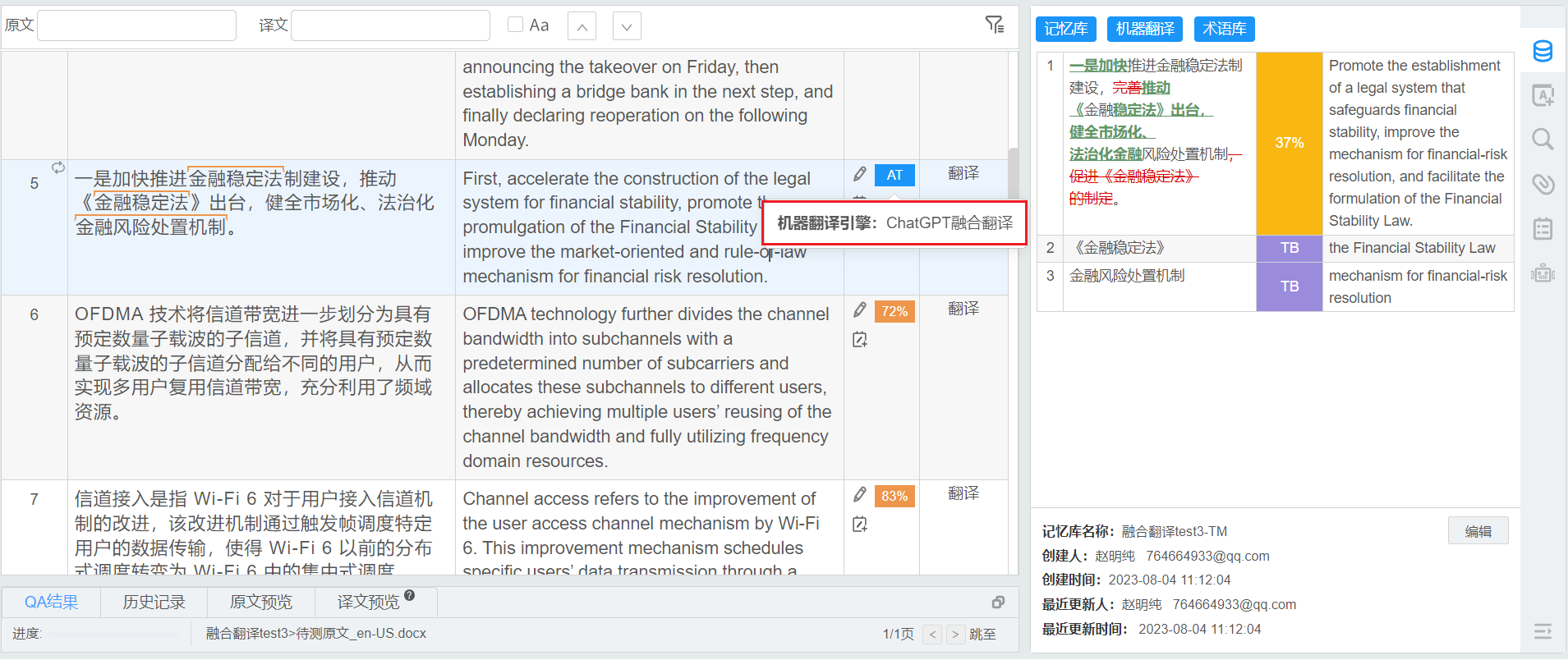Click the down arrow for next search match

click(x=627, y=26)
